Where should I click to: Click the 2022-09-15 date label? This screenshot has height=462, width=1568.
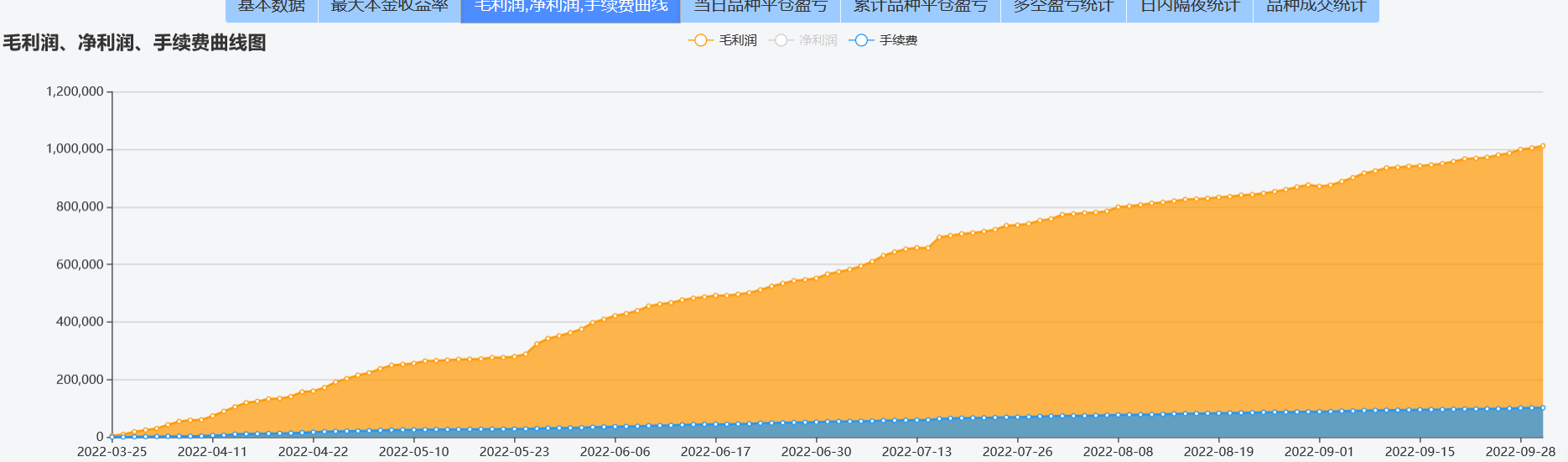1420,451
